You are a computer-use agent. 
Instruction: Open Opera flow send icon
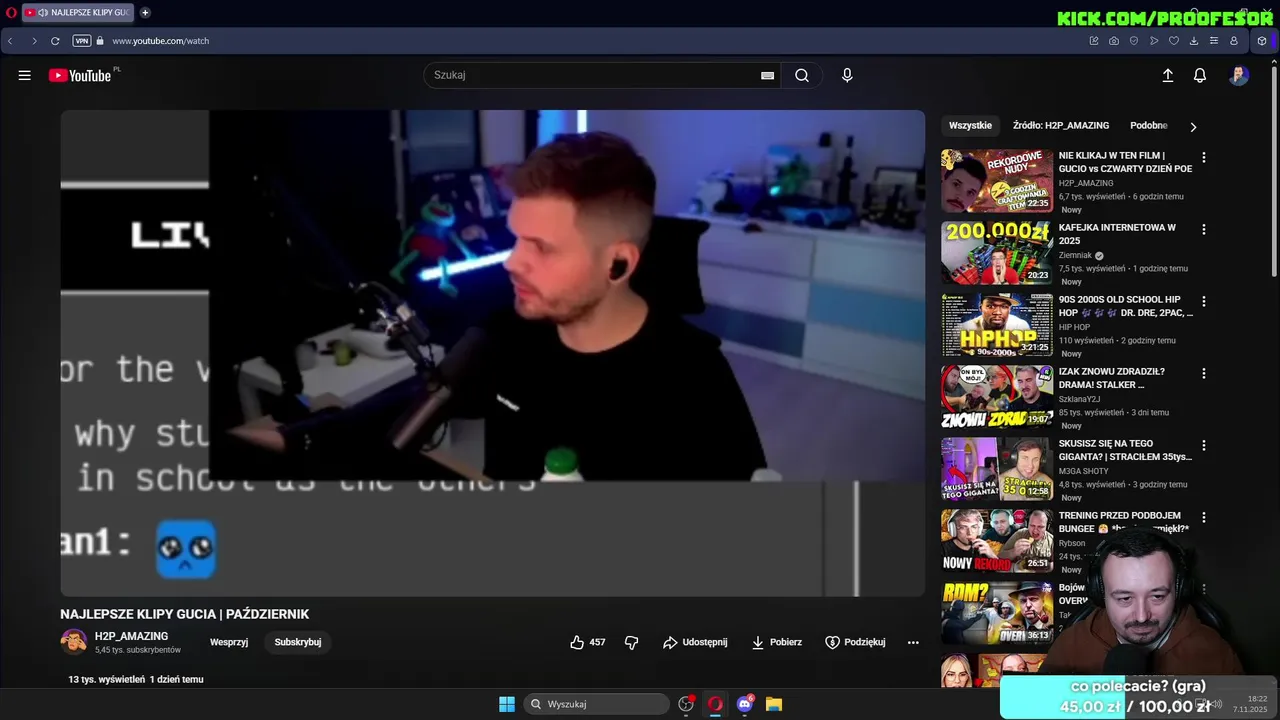pyautogui.click(x=1154, y=41)
